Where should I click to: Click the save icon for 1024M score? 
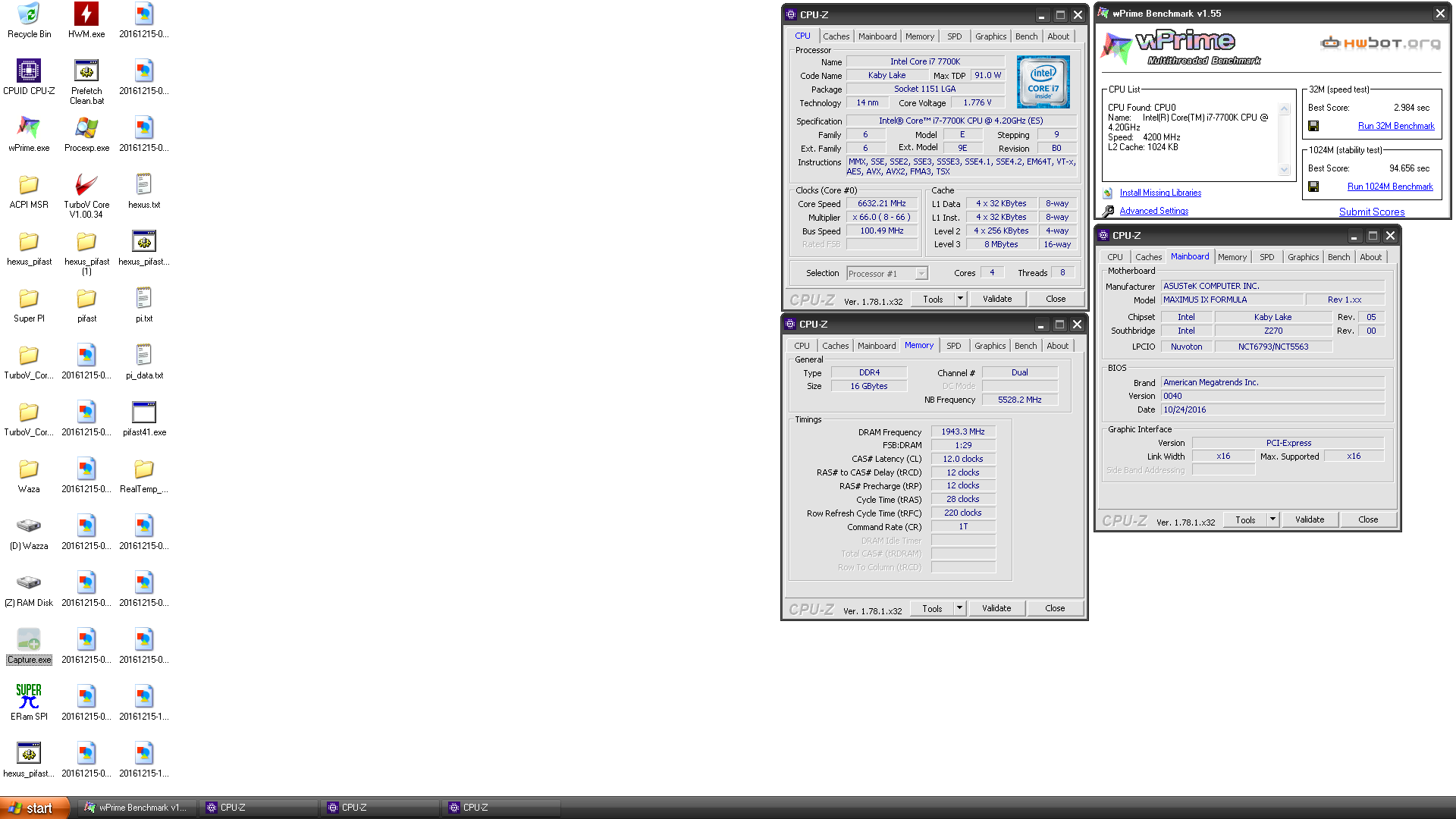click(1313, 187)
